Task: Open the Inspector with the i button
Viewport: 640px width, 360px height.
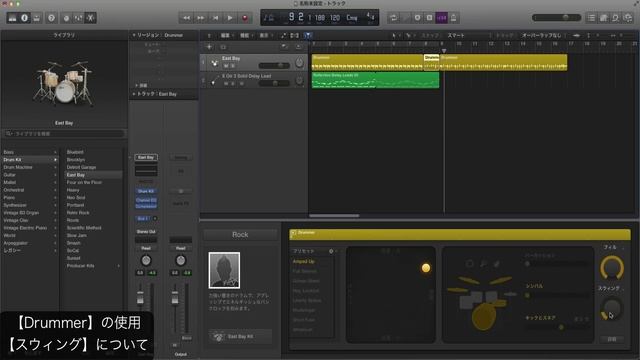Action: [24, 18]
